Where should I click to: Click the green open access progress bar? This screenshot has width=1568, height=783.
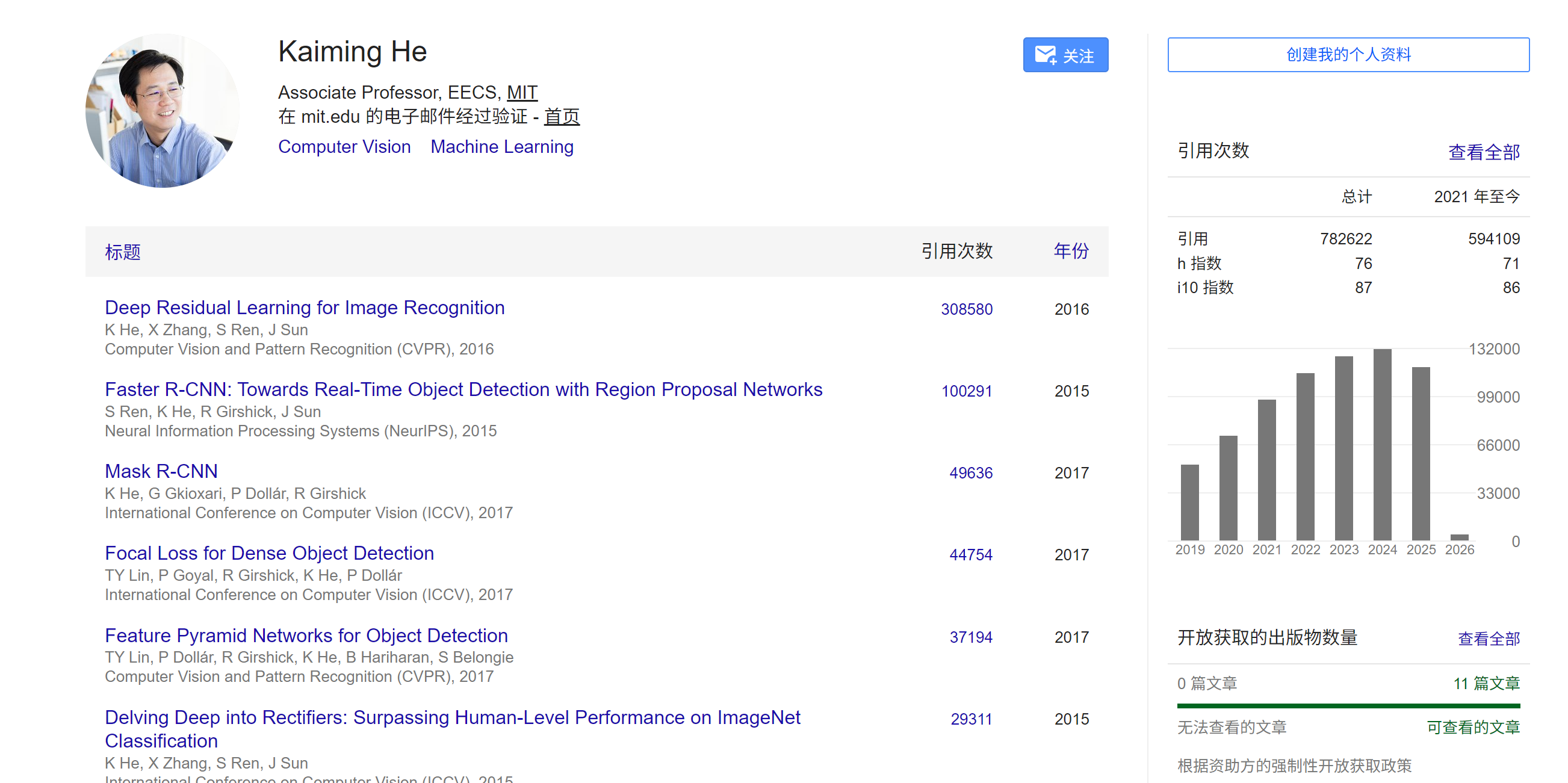1348,706
